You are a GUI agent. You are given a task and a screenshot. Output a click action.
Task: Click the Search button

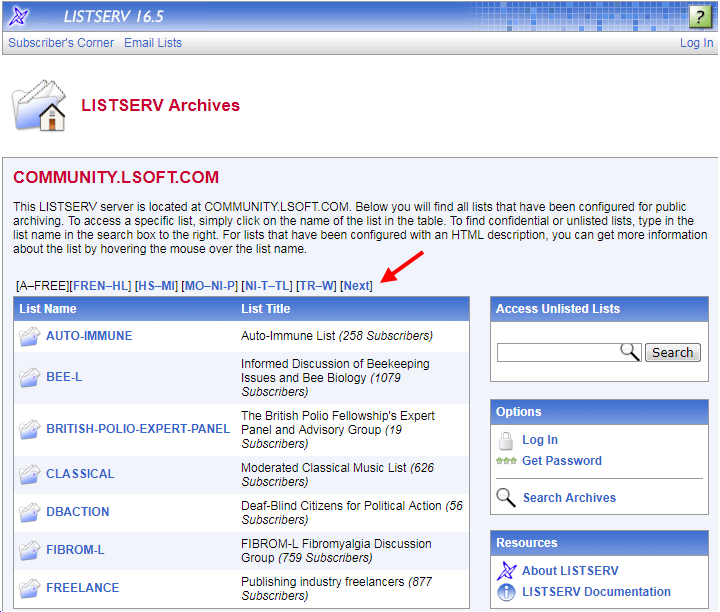(673, 353)
